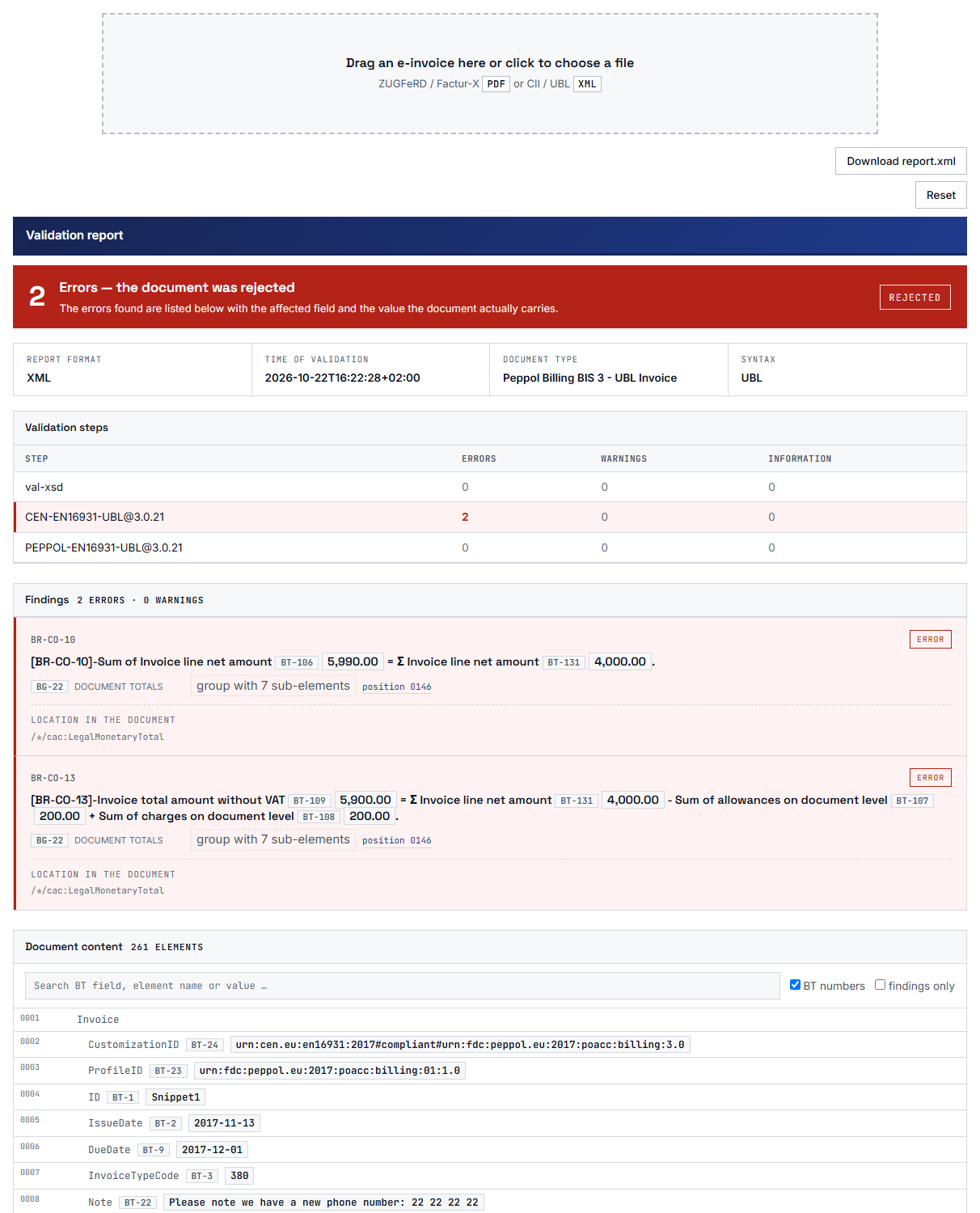
Task: Click the Peppol Billing BIS 3 document type
Action: [589, 378]
